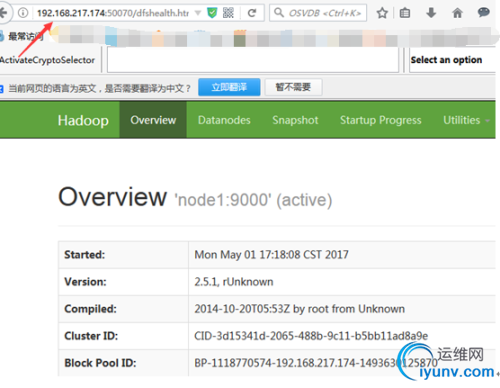Image resolution: width=500 pixels, height=388 pixels.
Task: Open the QR code icon
Action: click(228, 13)
